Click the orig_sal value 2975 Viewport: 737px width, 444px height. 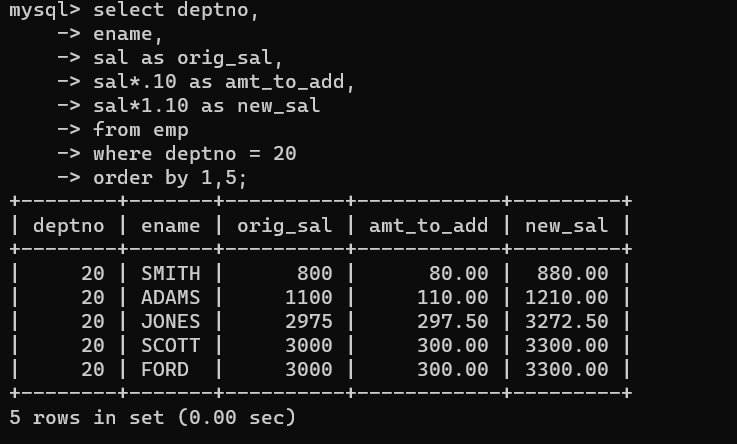click(x=309, y=322)
